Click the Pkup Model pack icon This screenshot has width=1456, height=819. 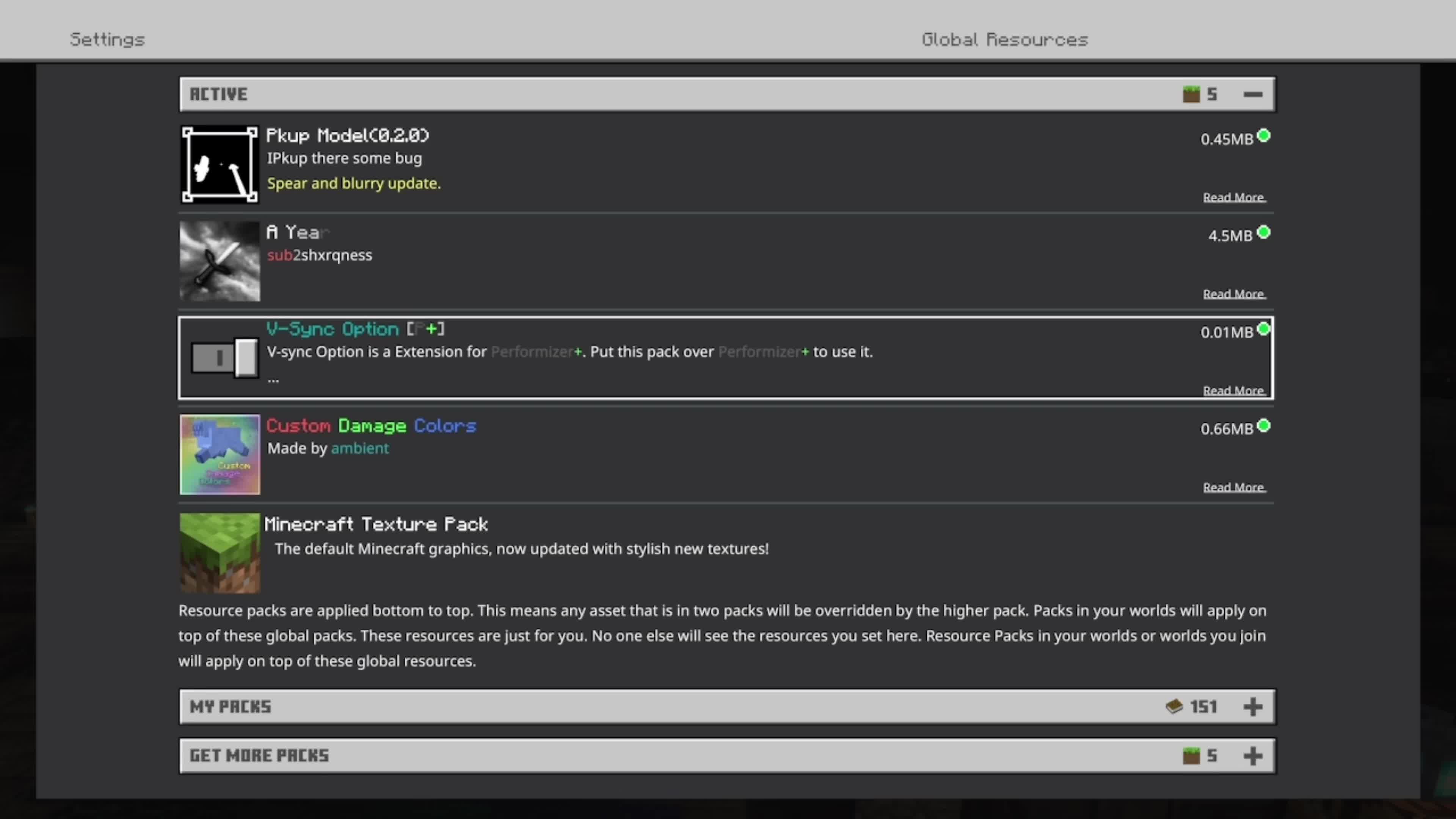220,165
